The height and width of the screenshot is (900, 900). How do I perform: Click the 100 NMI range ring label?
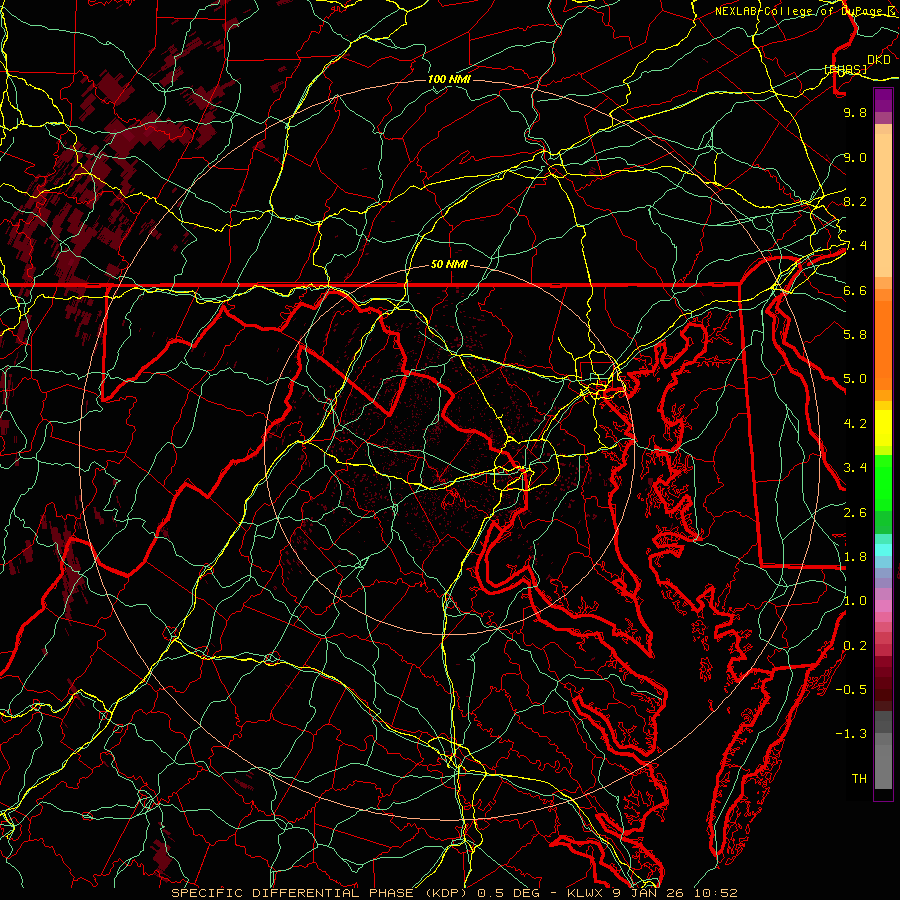(x=449, y=79)
